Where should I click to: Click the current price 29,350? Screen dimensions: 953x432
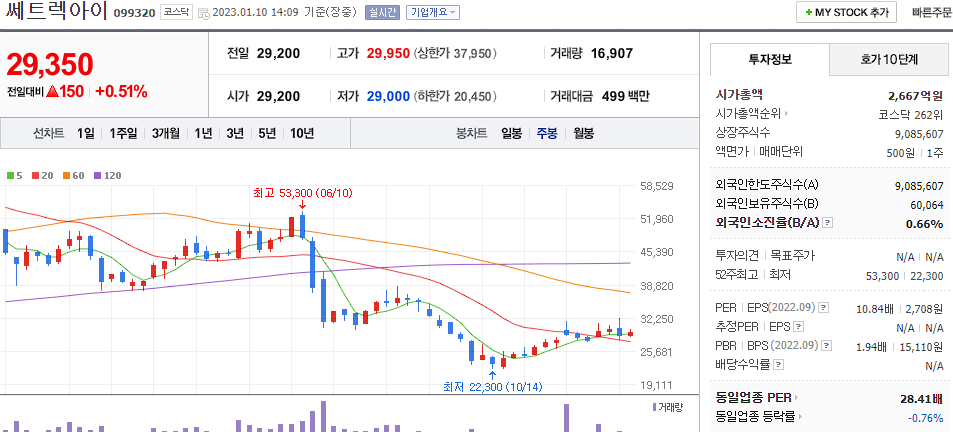tap(50, 64)
